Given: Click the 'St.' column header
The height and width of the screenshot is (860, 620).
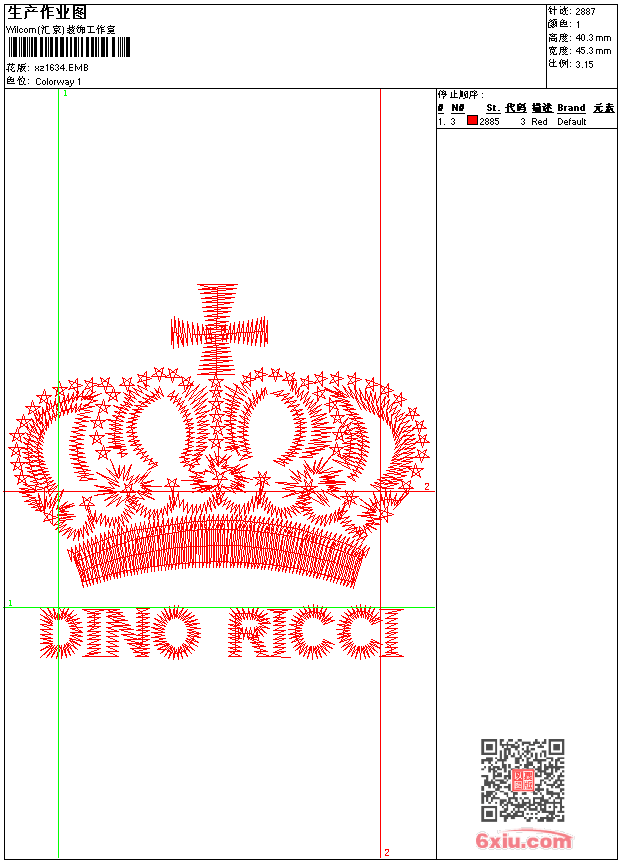Looking at the screenshot, I should 493,108.
